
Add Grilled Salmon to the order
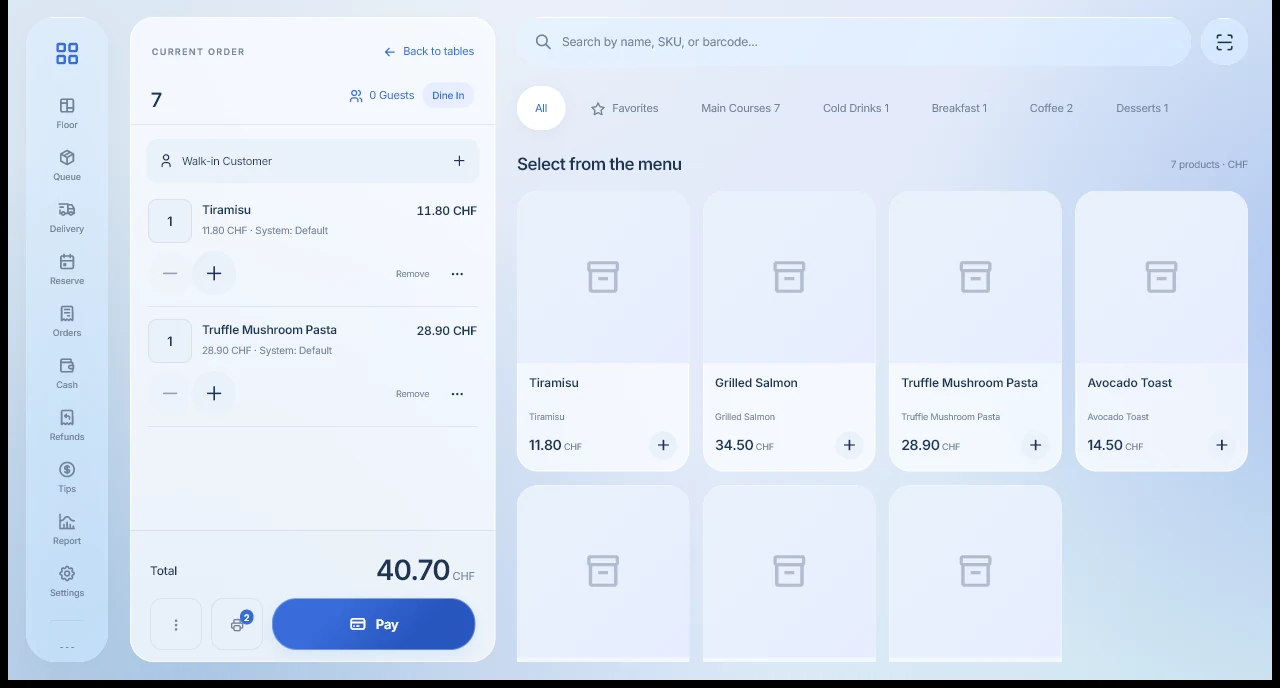coord(849,445)
